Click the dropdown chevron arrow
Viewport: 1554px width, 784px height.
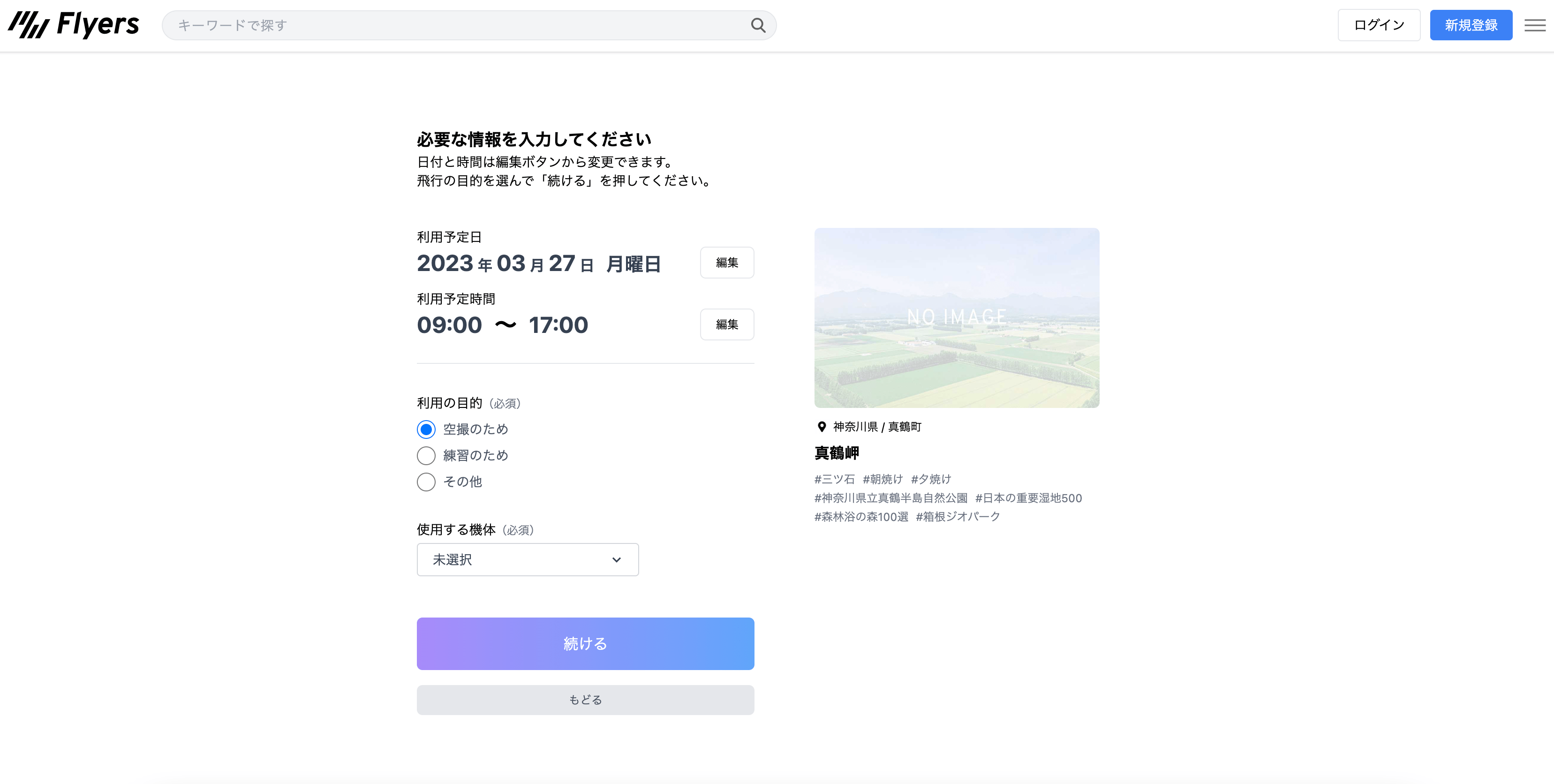coord(616,560)
